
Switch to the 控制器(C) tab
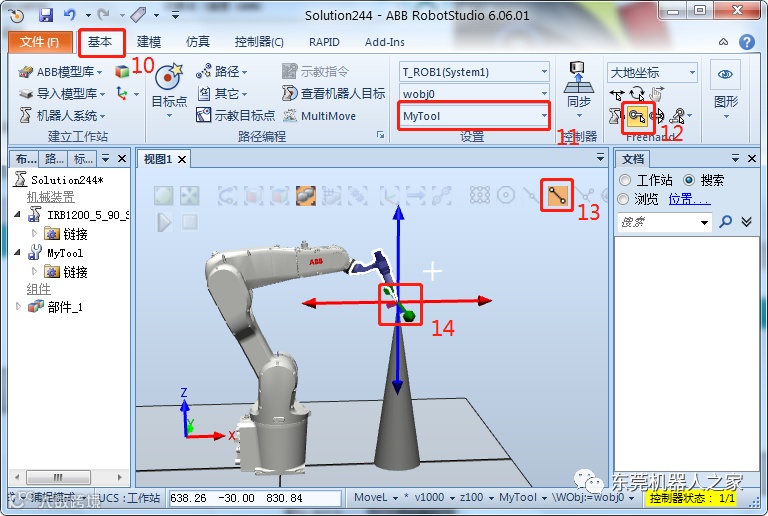tap(259, 42)
